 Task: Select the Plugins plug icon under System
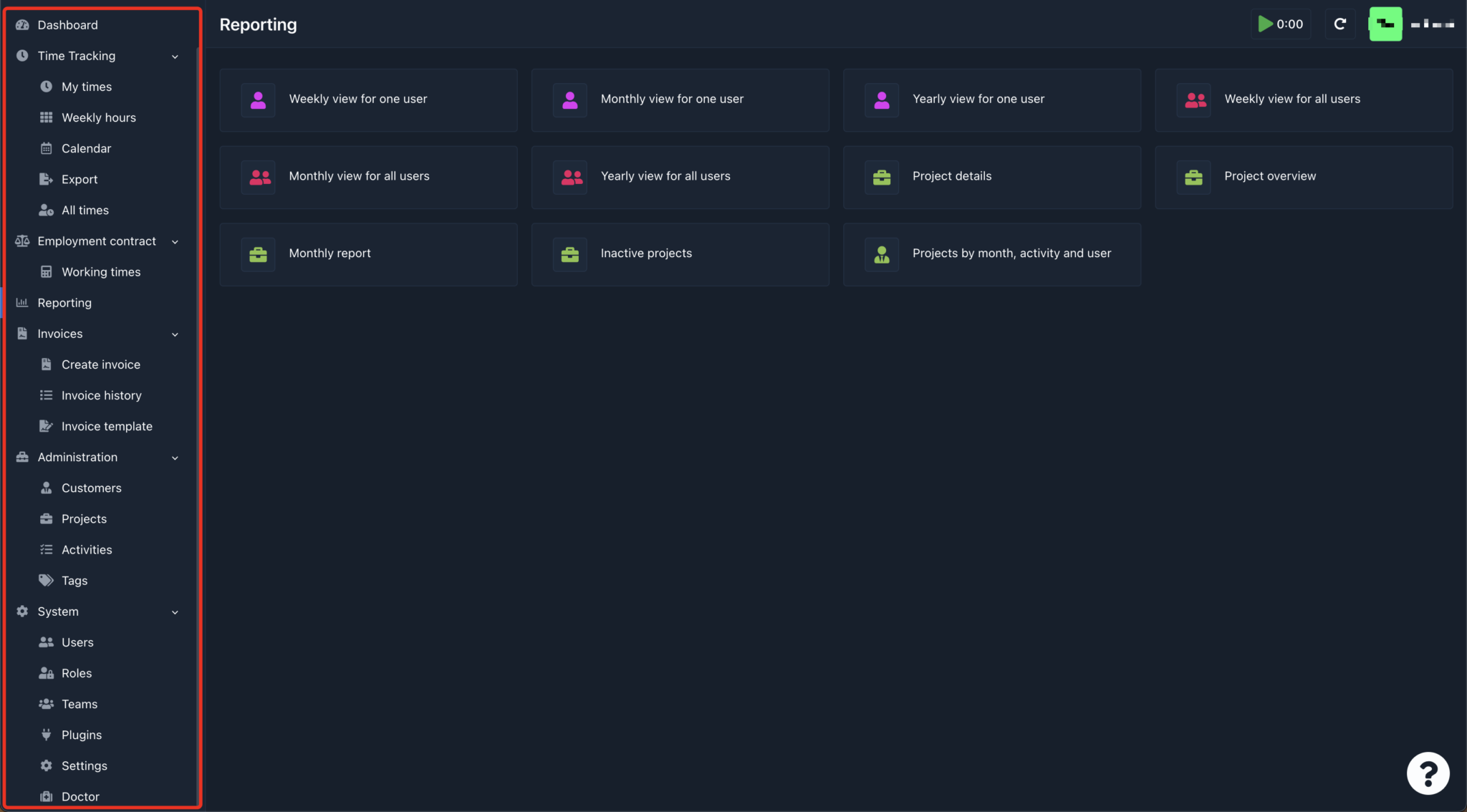pos(46,734)
